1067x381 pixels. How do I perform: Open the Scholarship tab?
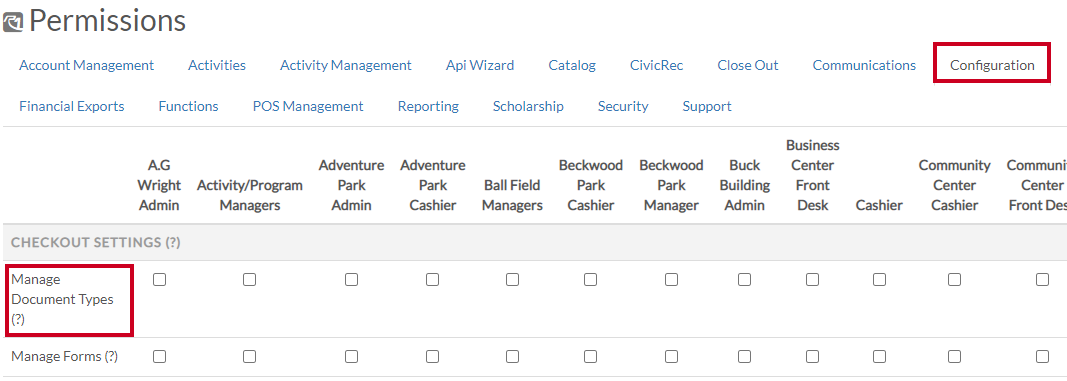click(528, 106)
